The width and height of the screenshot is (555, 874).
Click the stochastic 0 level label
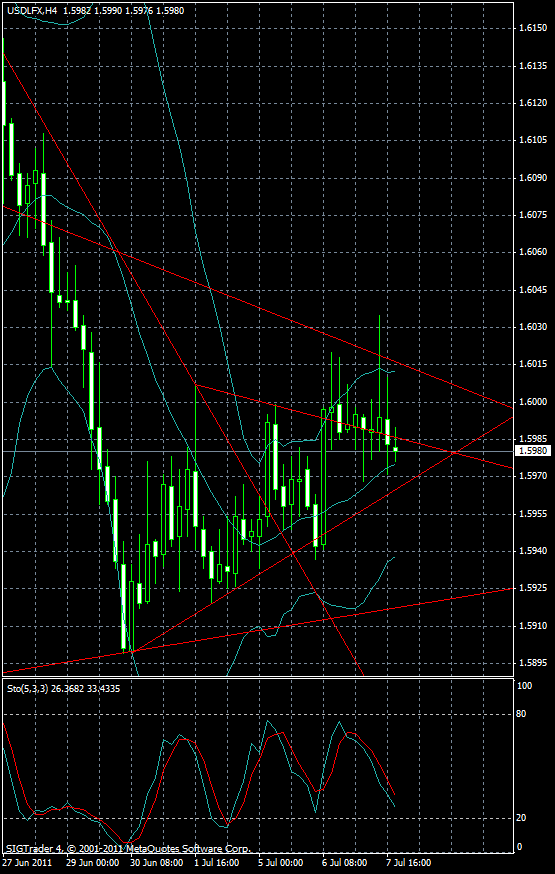point(520,847)
